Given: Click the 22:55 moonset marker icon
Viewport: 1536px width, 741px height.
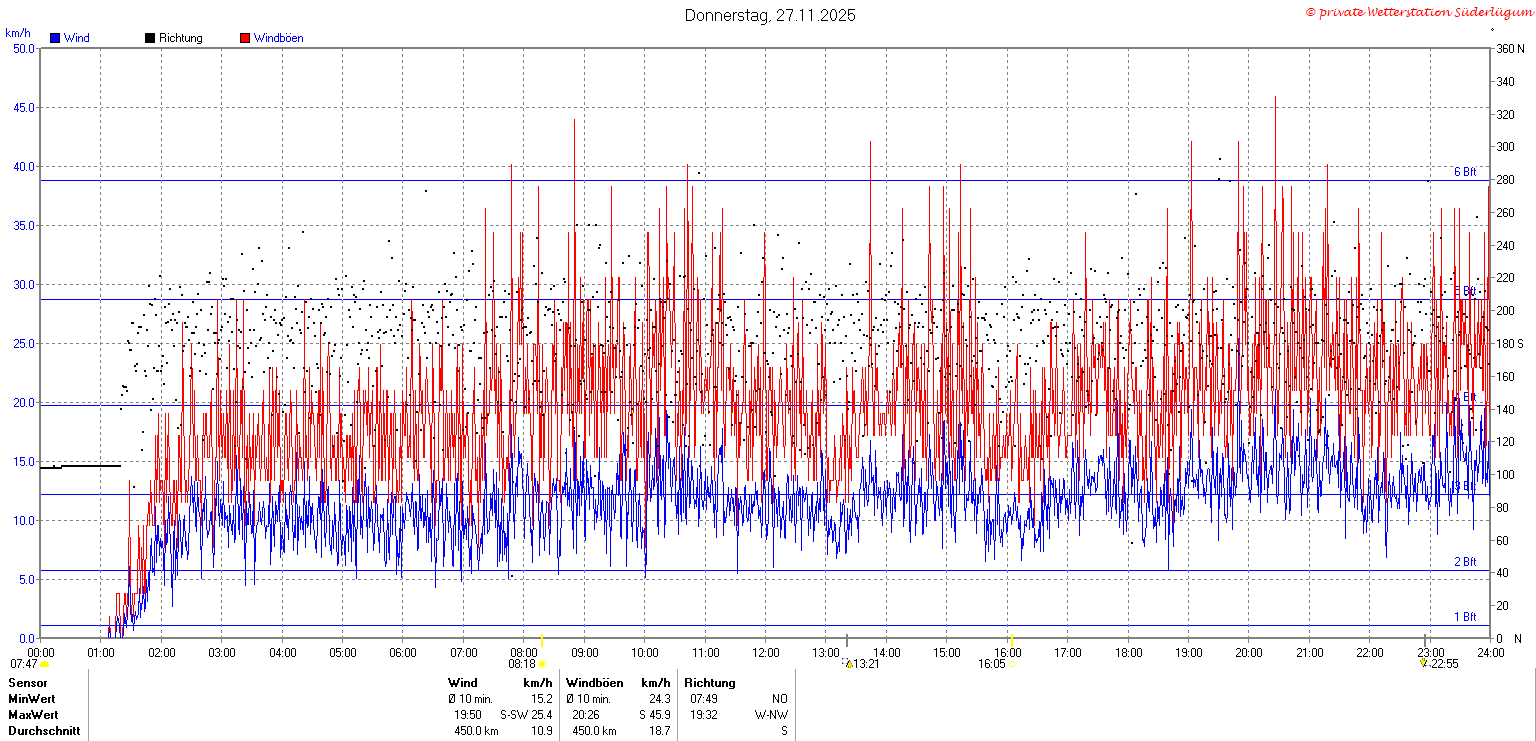Looking at the screenshot, I should click(x=1424, y=663).
